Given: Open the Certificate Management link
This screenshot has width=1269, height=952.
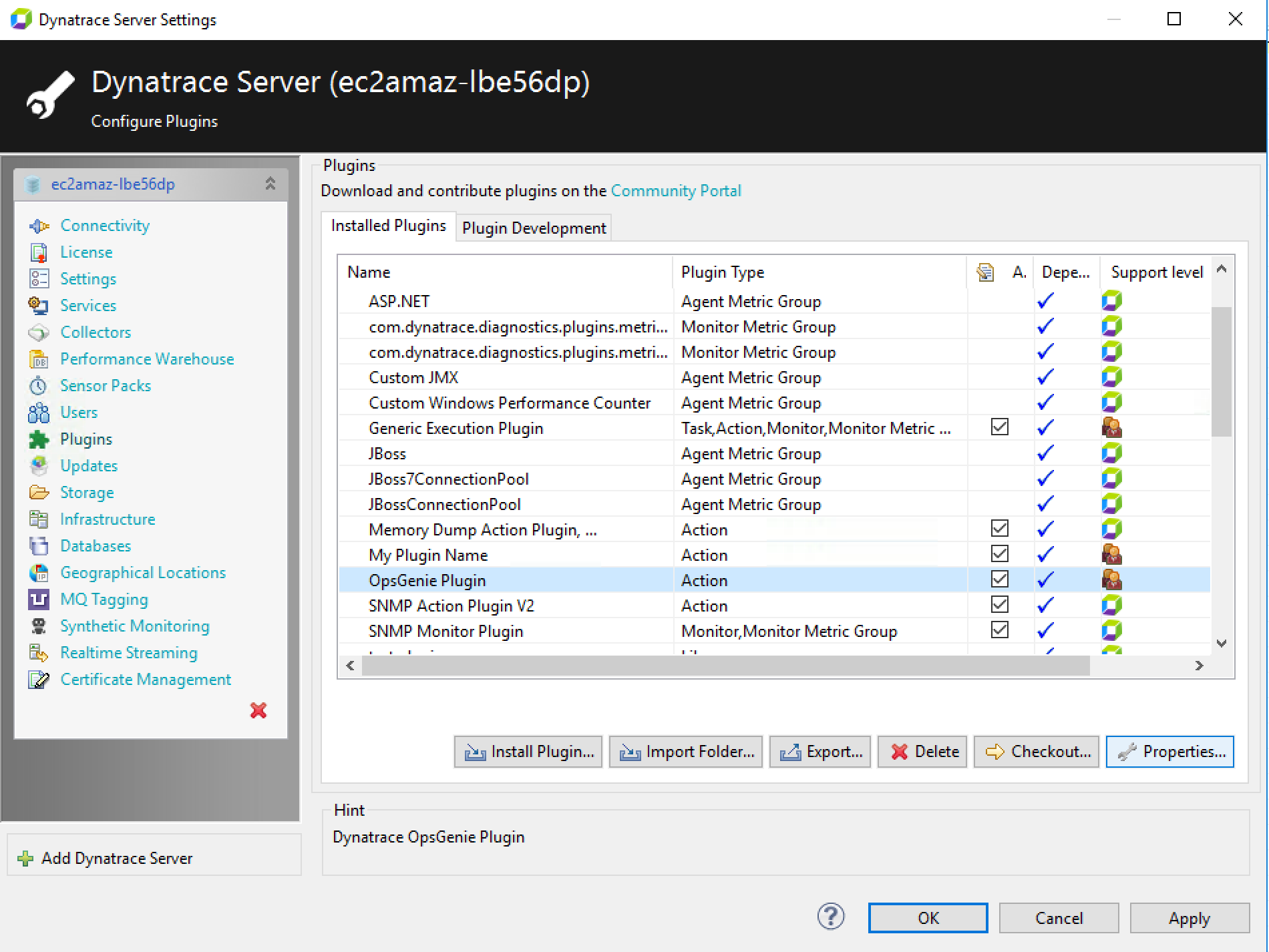Looking at the screenshot, I should (x=146, y=680).
